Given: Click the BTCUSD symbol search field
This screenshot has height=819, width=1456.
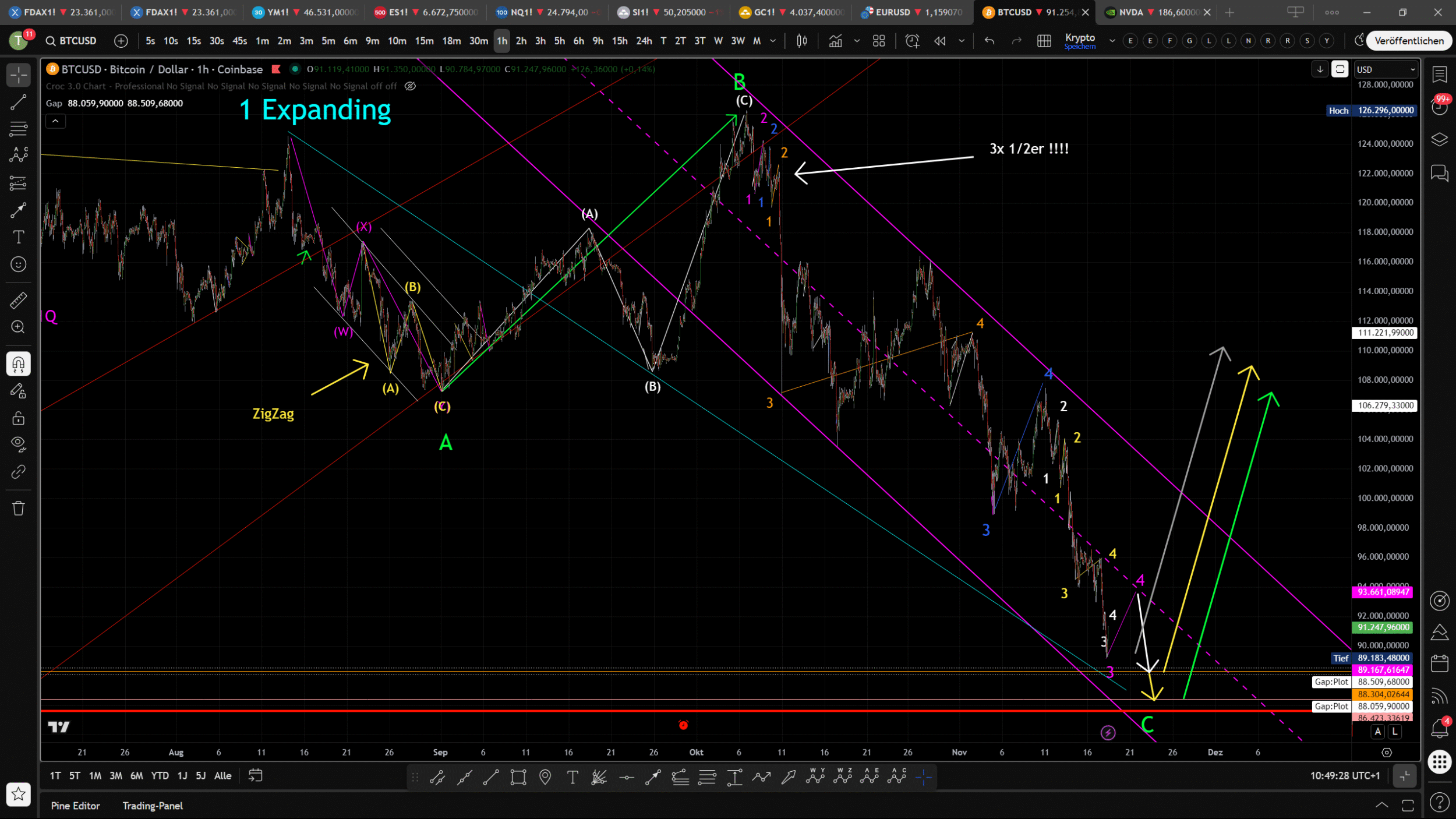Looking at the screenshot, I should [72, 41].
